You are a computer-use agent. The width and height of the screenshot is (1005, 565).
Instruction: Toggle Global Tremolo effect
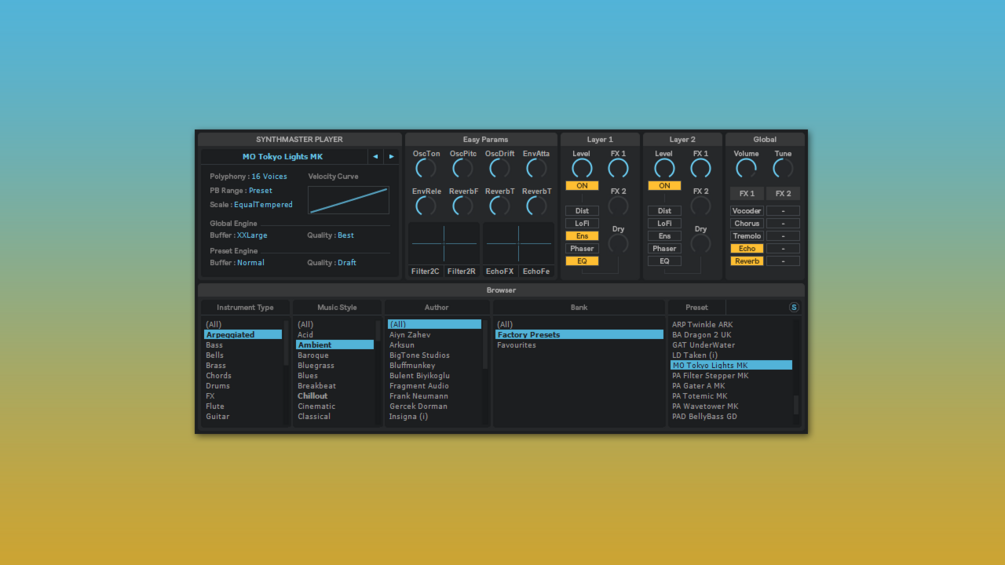[x=747, y=236]
